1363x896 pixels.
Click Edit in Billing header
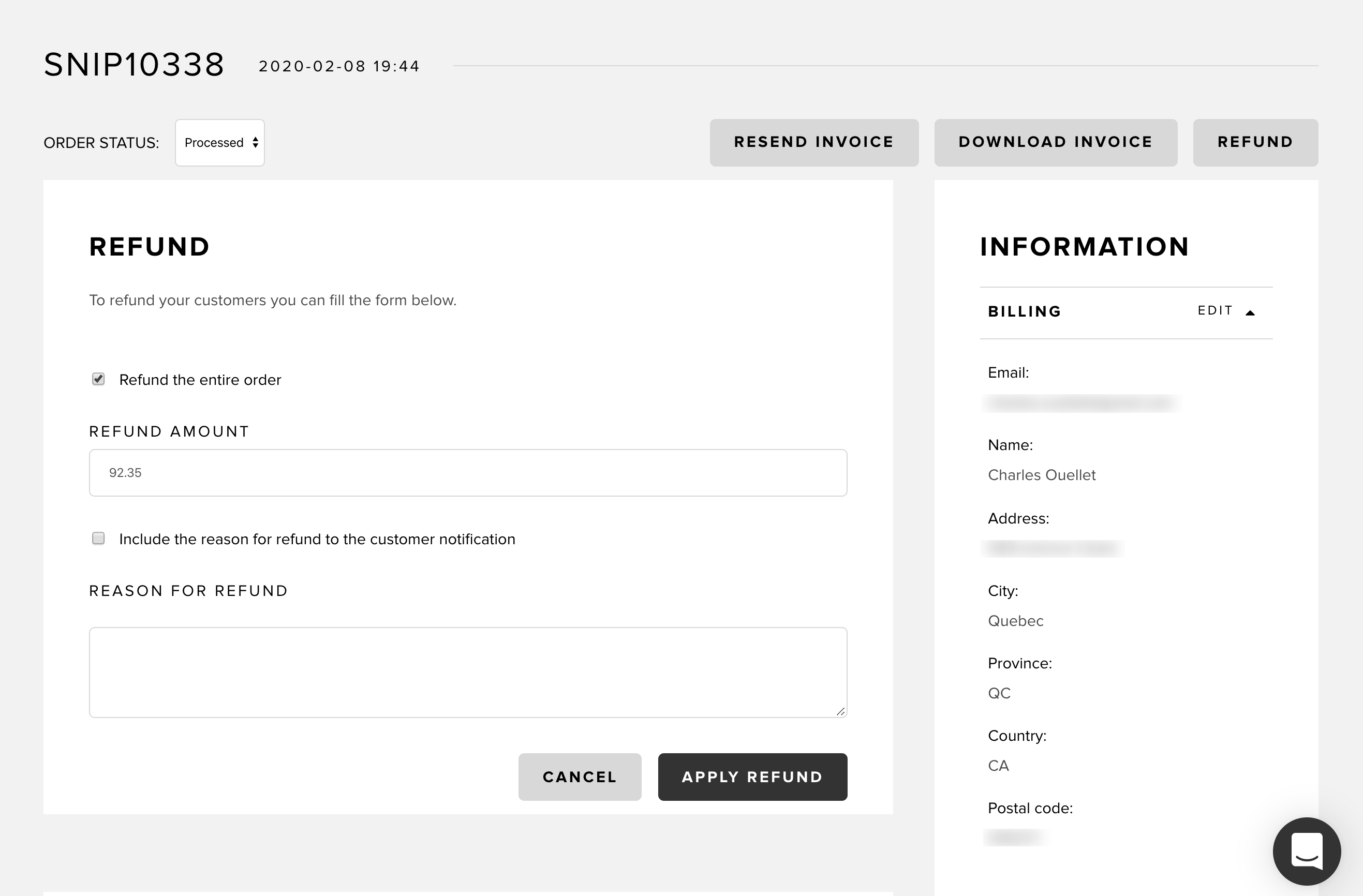point(1214,311)
